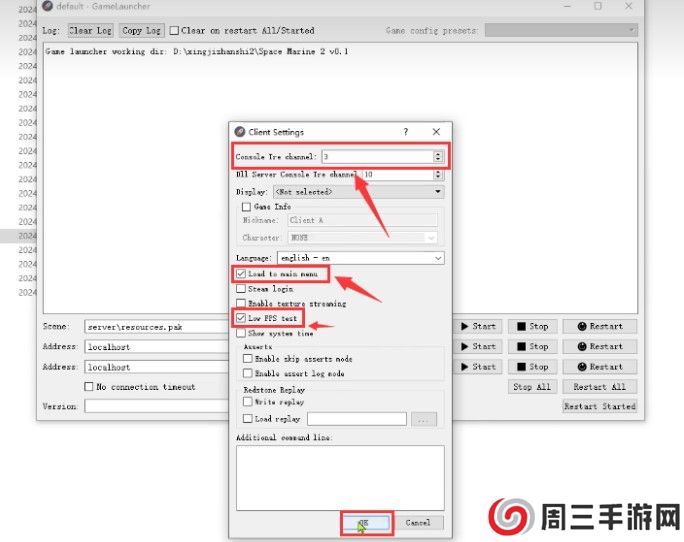Click the stepper arrows for Dll Server Console channel

click(438, 174)
